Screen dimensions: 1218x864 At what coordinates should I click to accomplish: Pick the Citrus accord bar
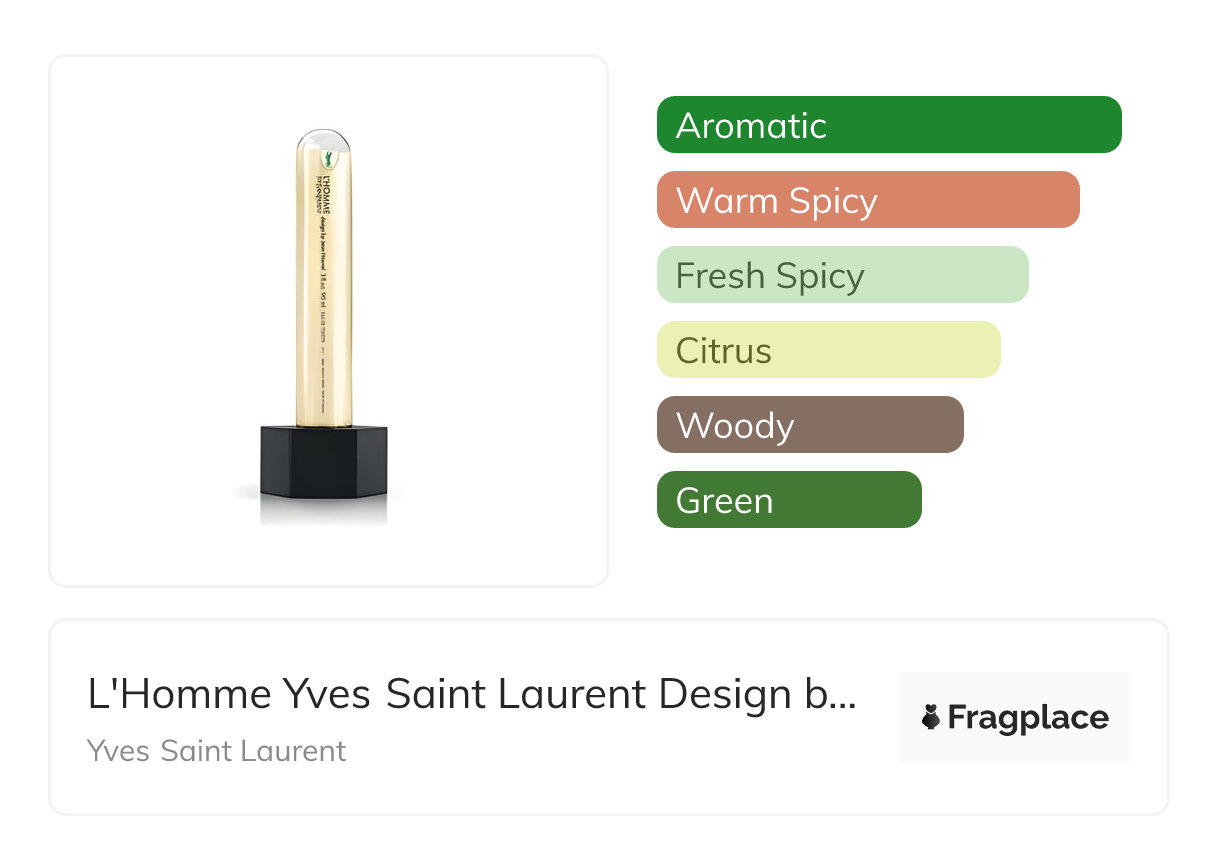[x=828, y=350]
